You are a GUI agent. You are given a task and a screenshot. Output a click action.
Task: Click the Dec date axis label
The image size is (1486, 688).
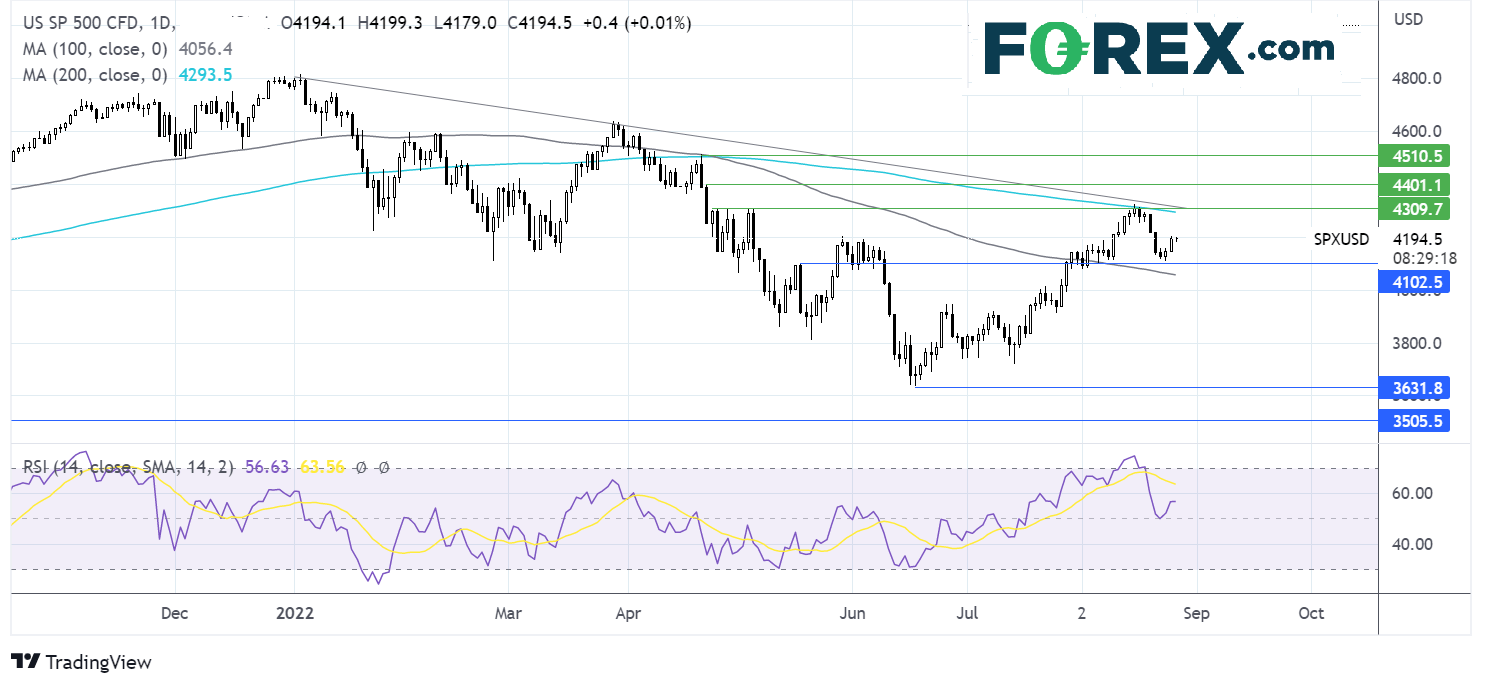click(x=175, y=613)
